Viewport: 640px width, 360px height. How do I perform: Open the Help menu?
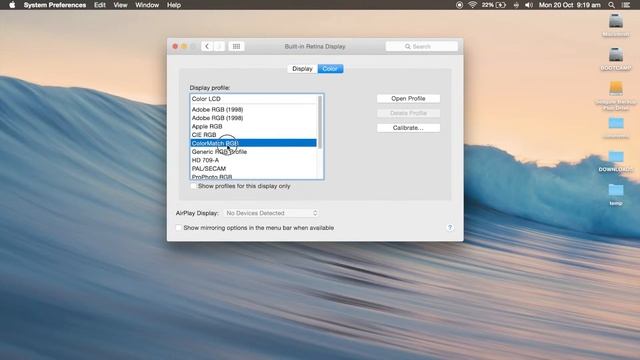[x=174, y=5]
